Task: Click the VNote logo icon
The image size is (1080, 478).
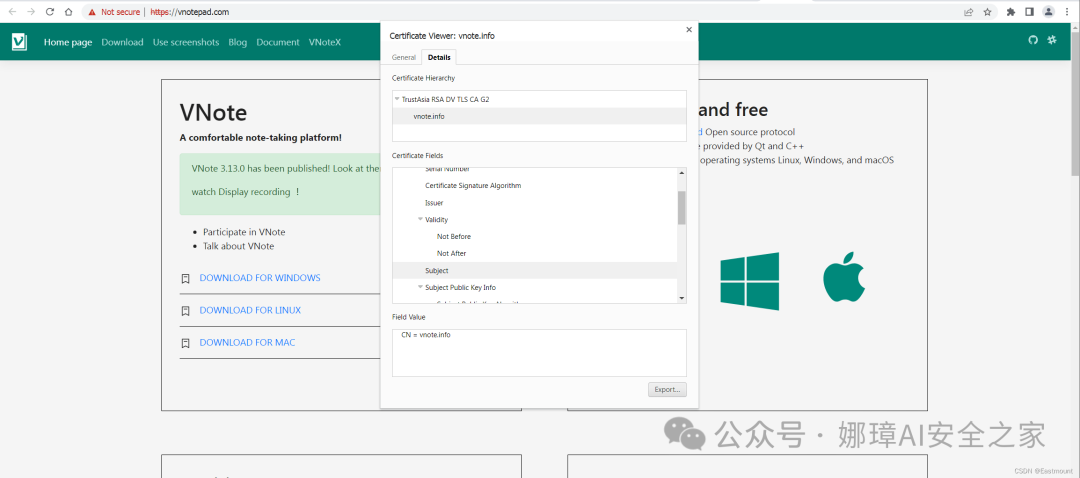Action: (x=19, y=41)
